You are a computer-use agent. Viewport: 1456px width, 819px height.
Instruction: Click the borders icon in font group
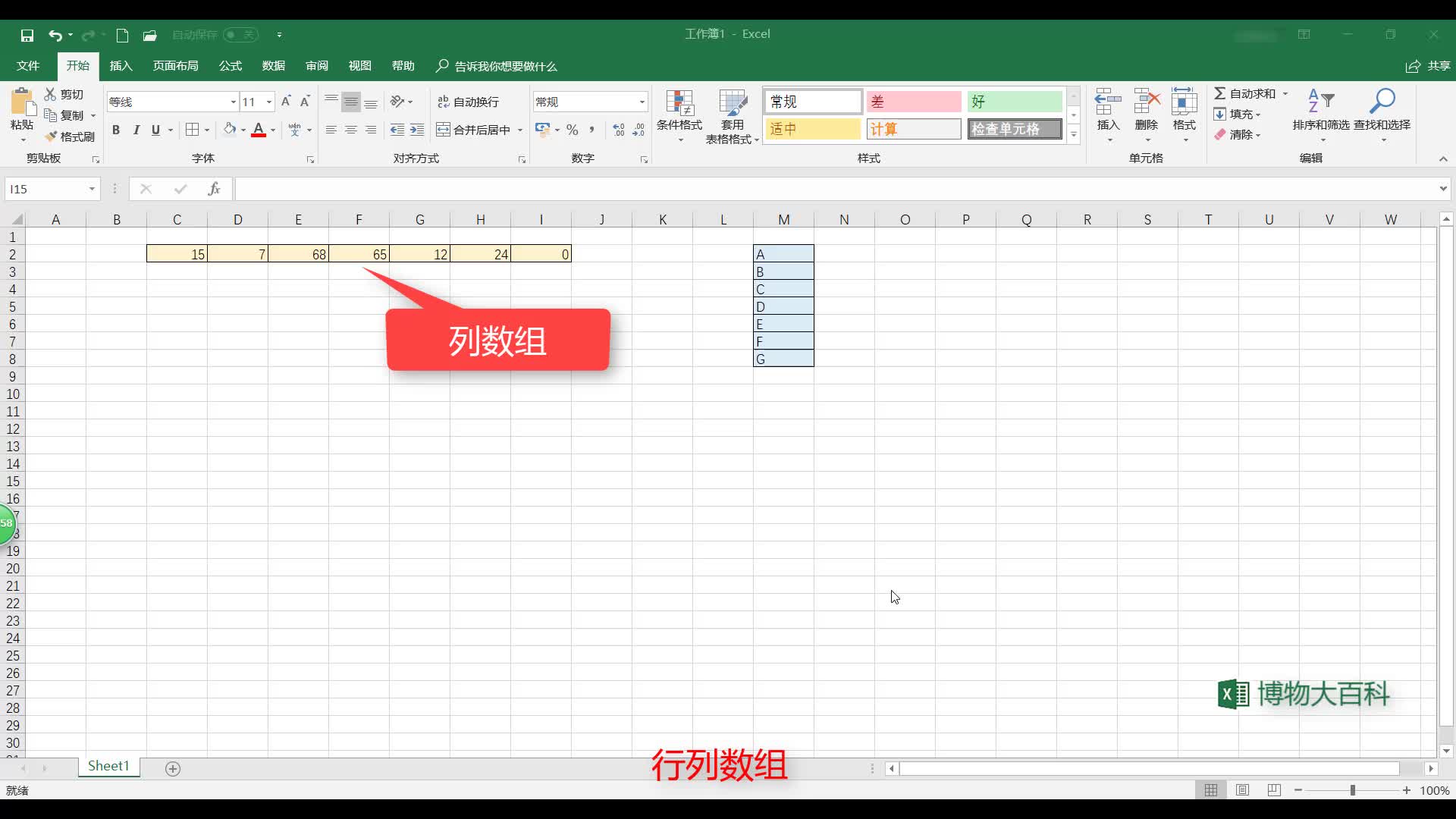(x=193, y=130)
